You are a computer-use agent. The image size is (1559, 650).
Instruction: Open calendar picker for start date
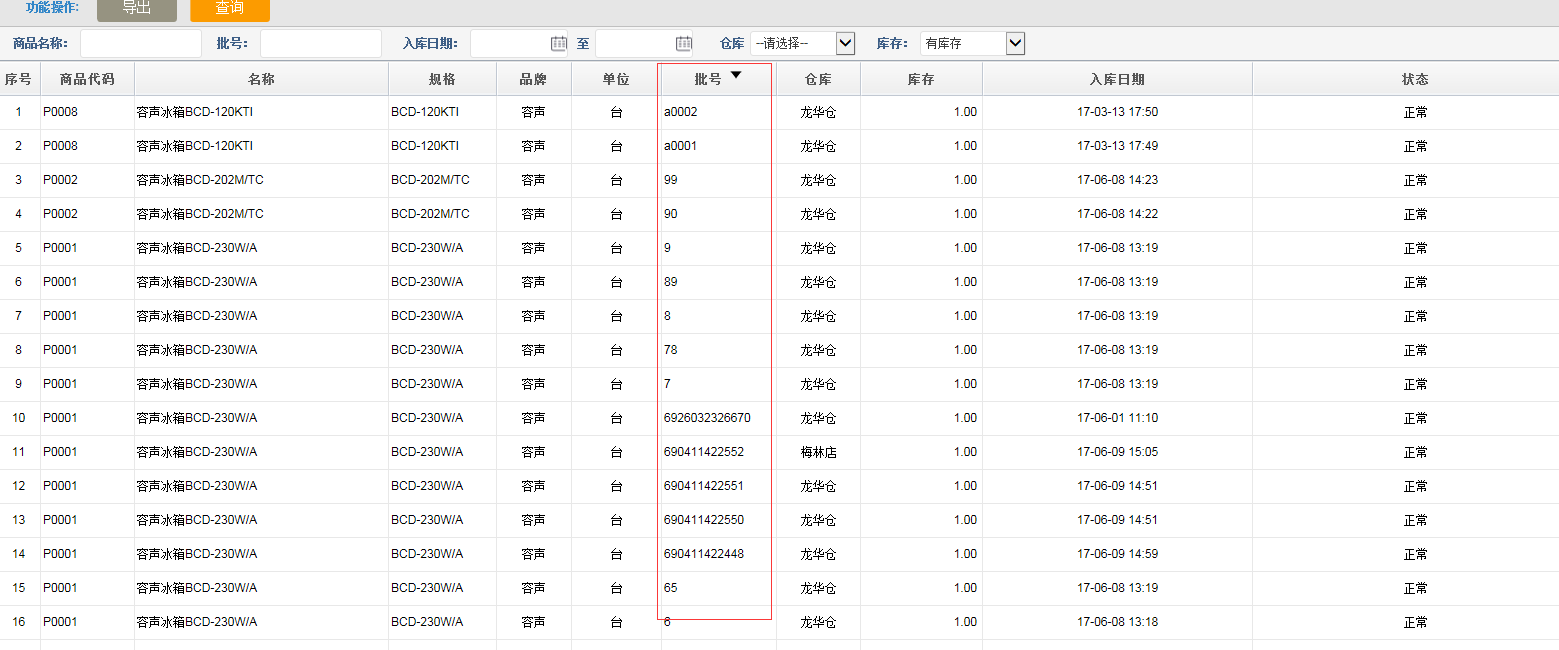pyautogui.click(x=559, y=43)
